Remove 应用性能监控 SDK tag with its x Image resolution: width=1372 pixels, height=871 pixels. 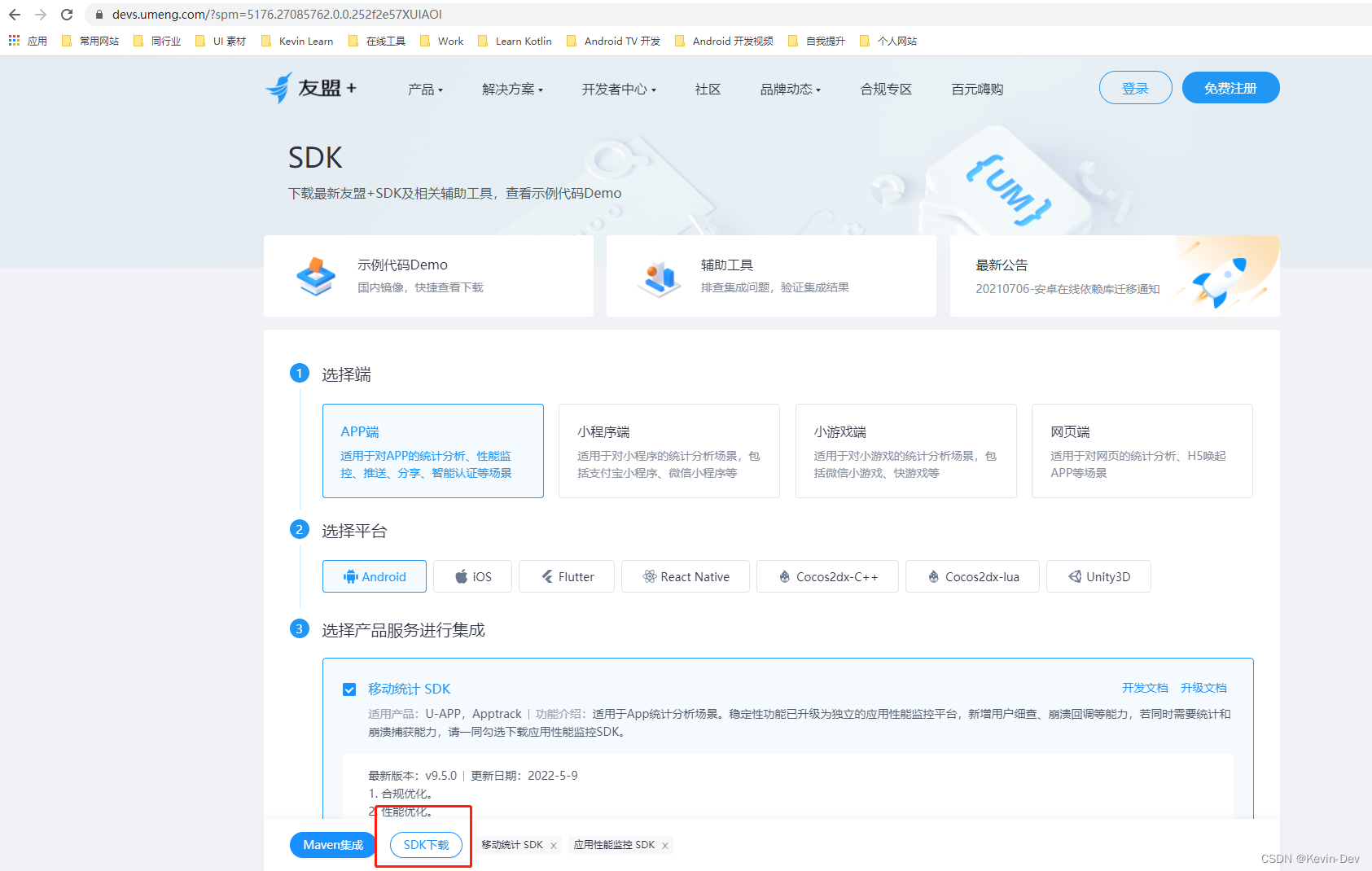pos(665,846)
